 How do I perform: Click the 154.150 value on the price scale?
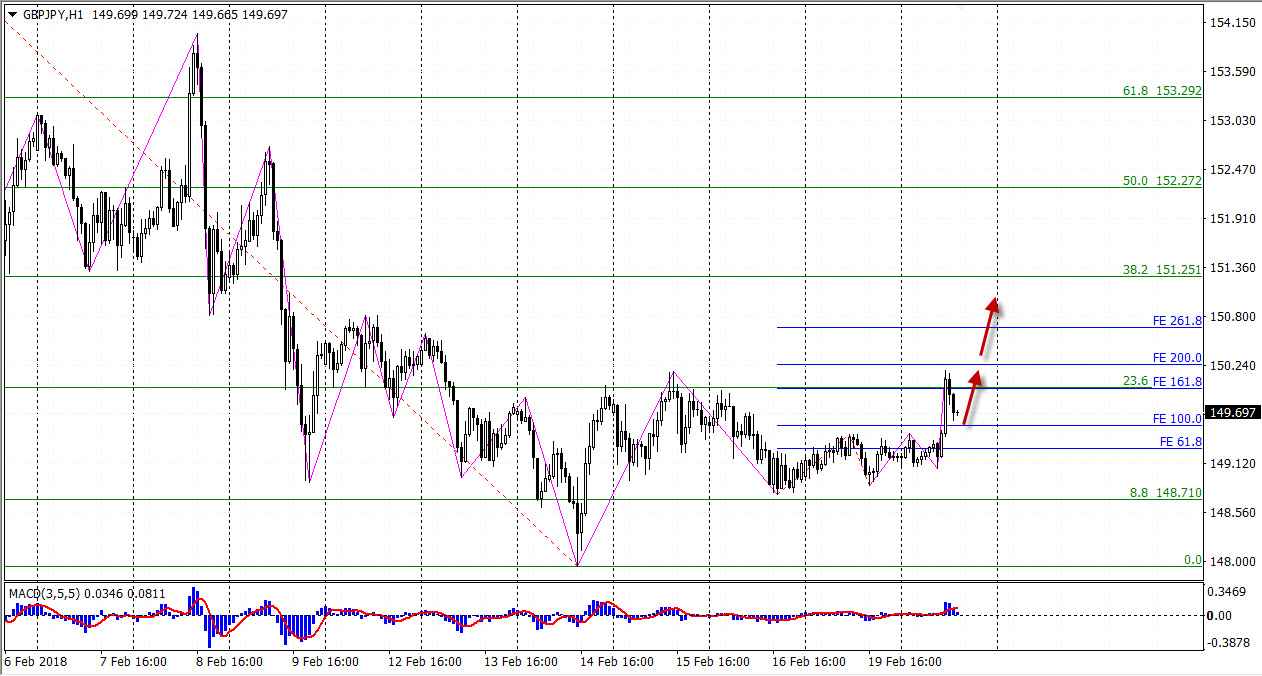(x=1232, y=22)
